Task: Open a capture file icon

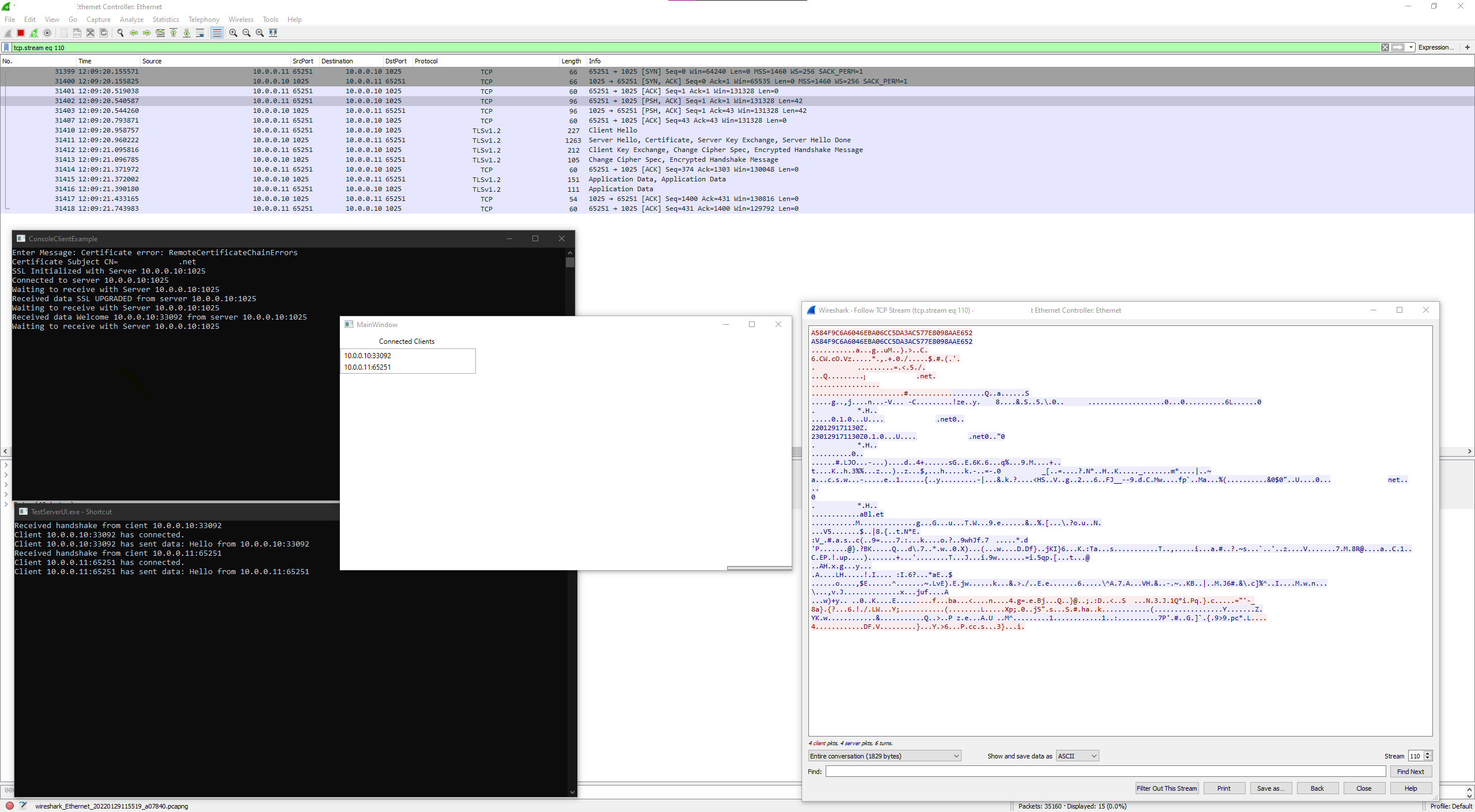Action: (x=64, y=33)
